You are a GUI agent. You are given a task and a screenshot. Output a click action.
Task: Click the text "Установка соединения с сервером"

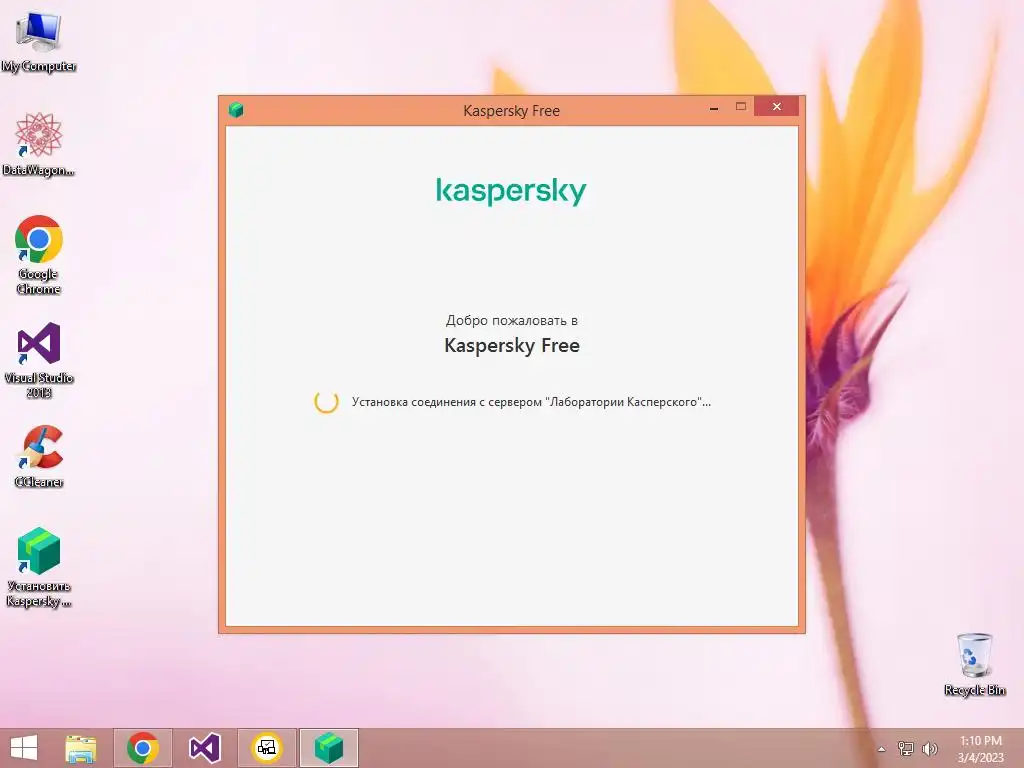[447, 402]
